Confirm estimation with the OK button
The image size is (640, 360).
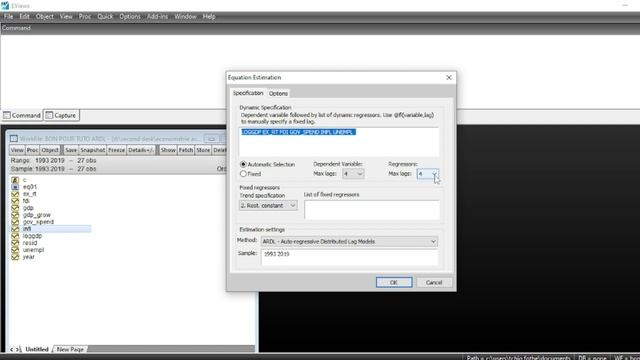pos(394,282)
